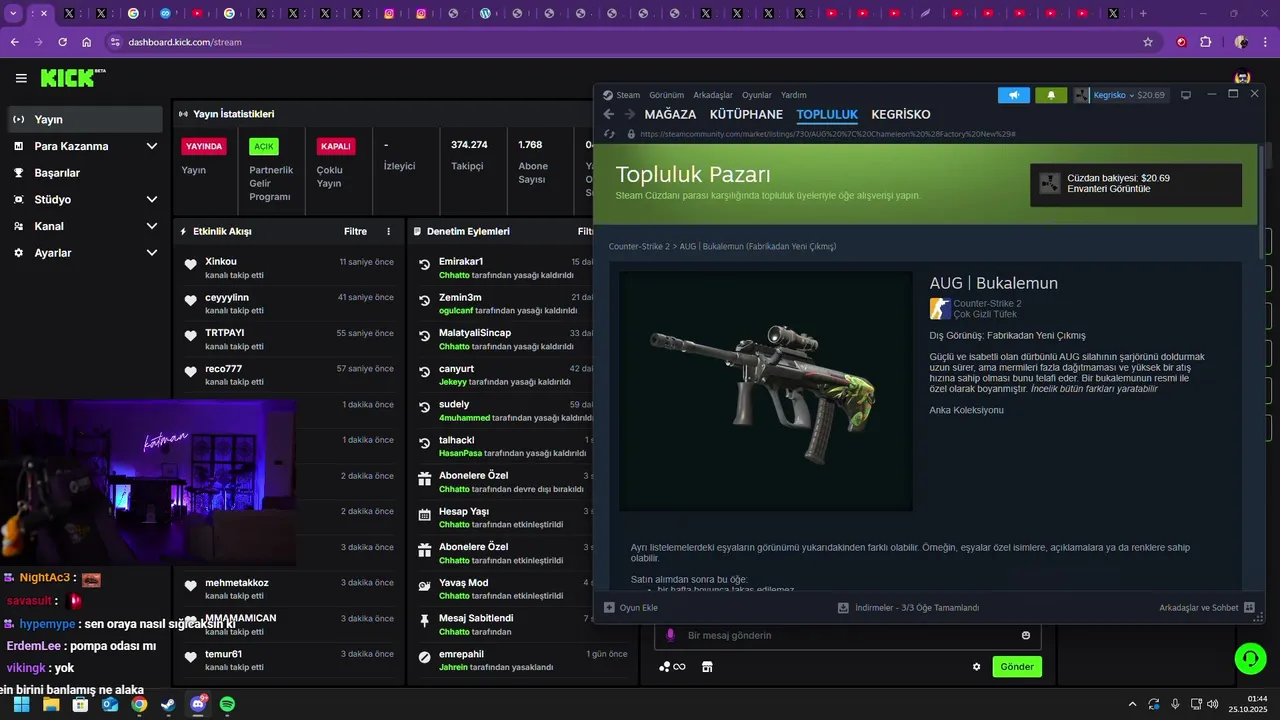
Task: Click calendar icon beside Hesap Yaşı
Action: pyautogui.click(x=425, y=515)
